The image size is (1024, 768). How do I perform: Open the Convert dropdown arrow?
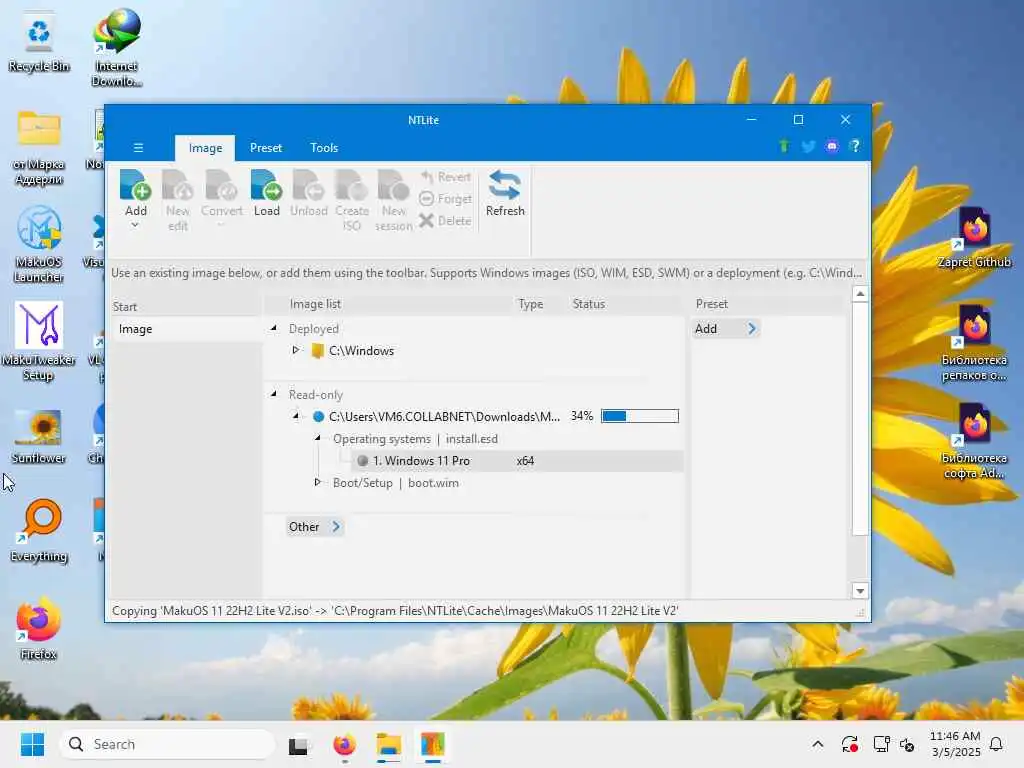(x=221, y=225)
